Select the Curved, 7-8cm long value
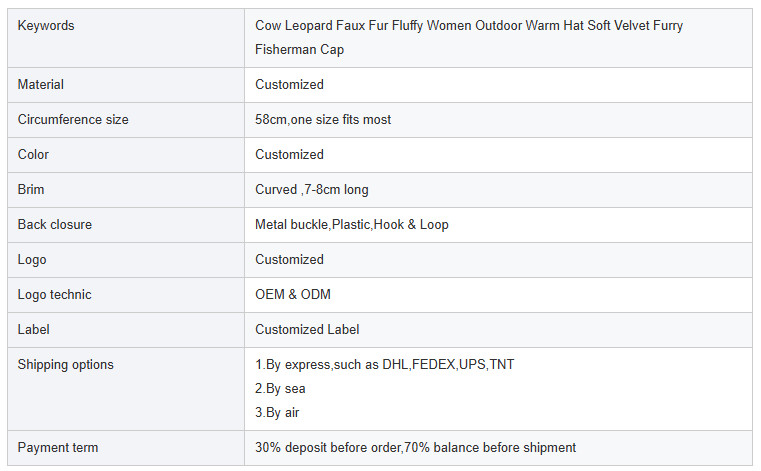The height and width of the screenshot is (471, 761). tap(312, 190)
